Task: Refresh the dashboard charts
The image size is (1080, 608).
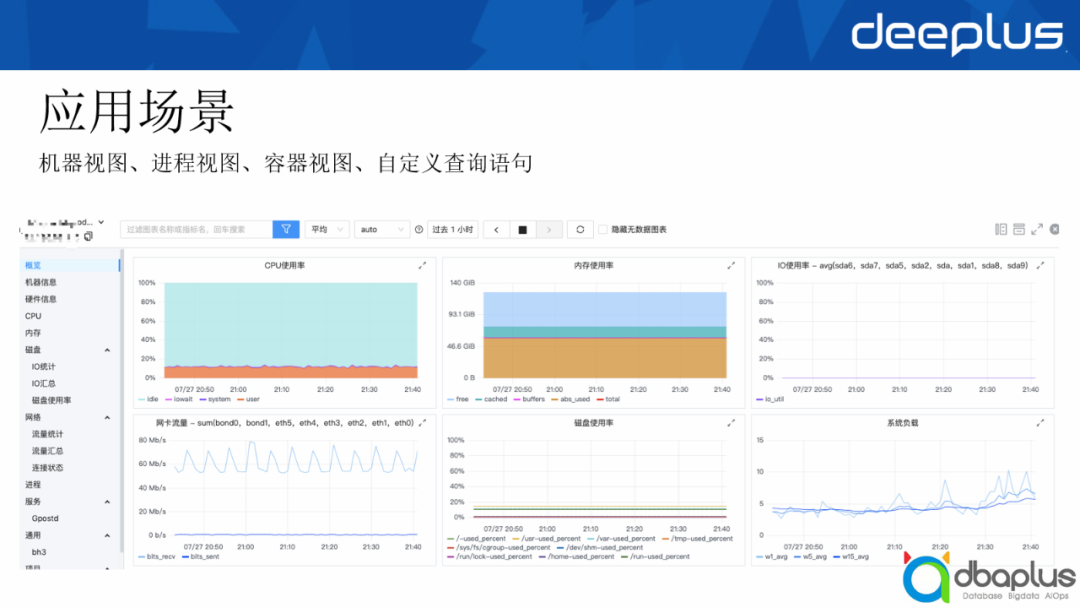Action: click(580, 229)
